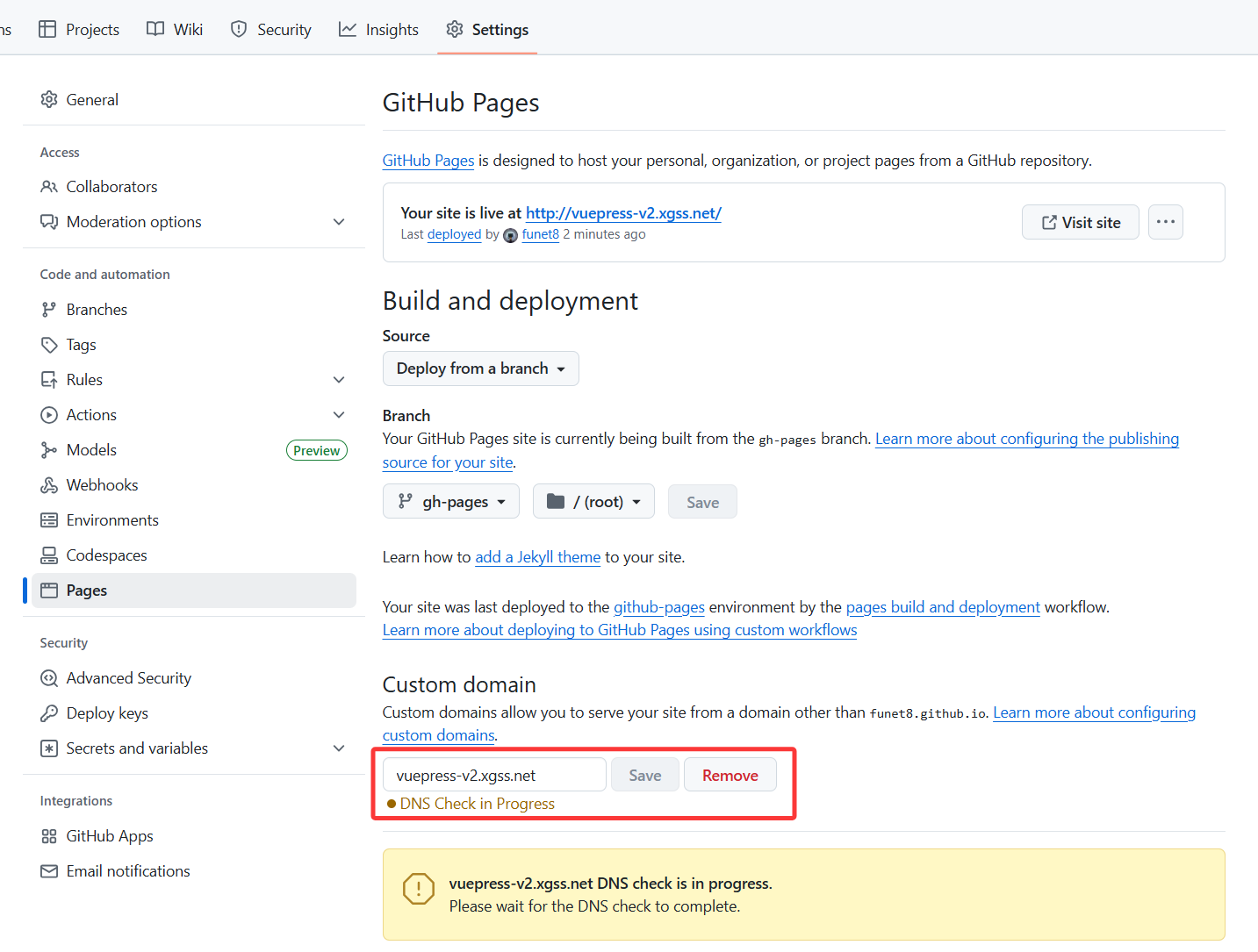
Task: Click funet8 avatar in deployment info
Action: pos(510,235)
